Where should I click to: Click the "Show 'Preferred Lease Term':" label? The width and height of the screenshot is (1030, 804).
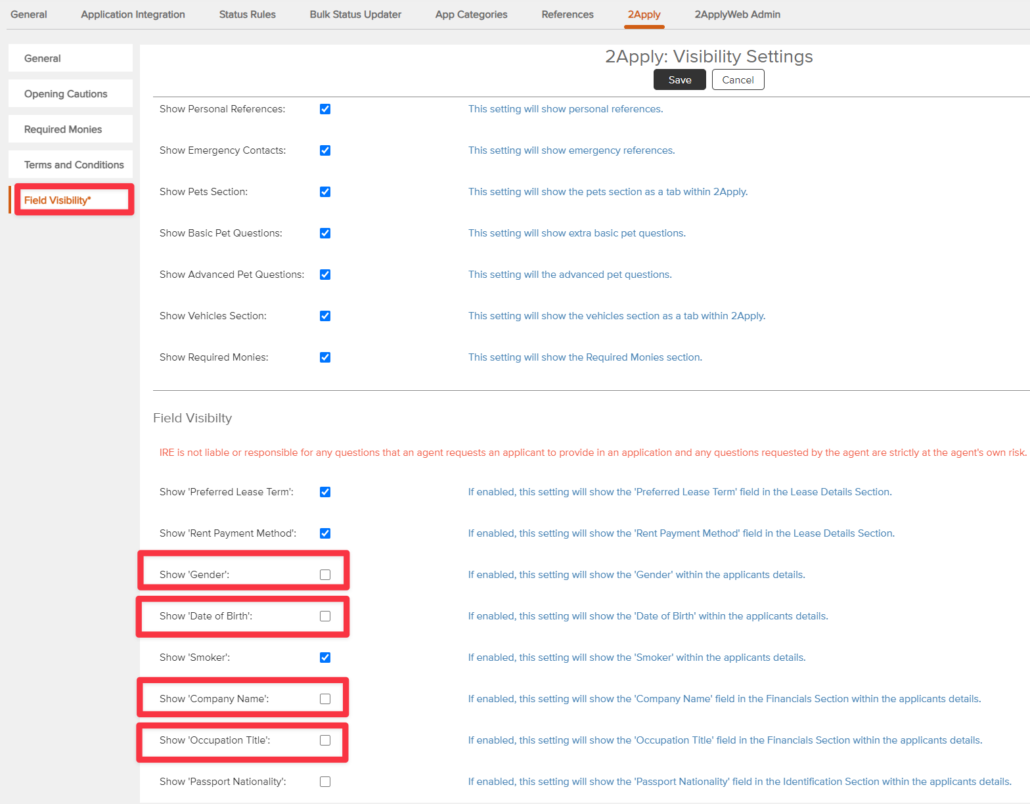227,492
